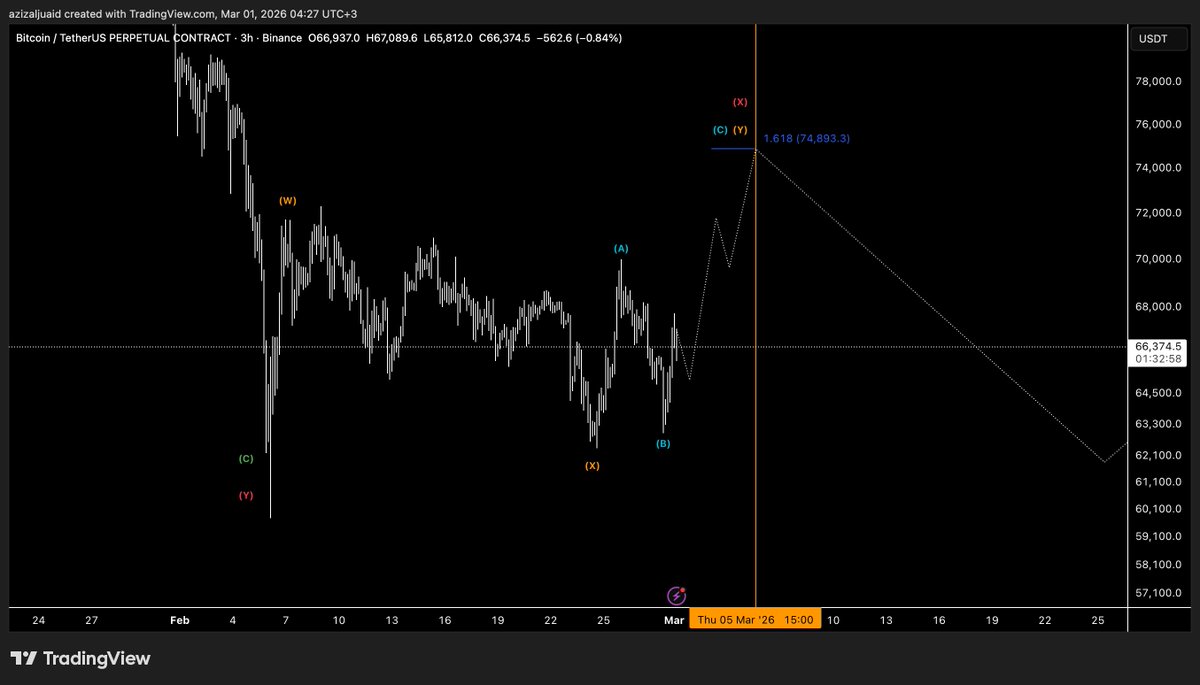Select the red (Y) wave label
The height and width of the screenshot is (685, 1200).
click(x=246, y=495)
